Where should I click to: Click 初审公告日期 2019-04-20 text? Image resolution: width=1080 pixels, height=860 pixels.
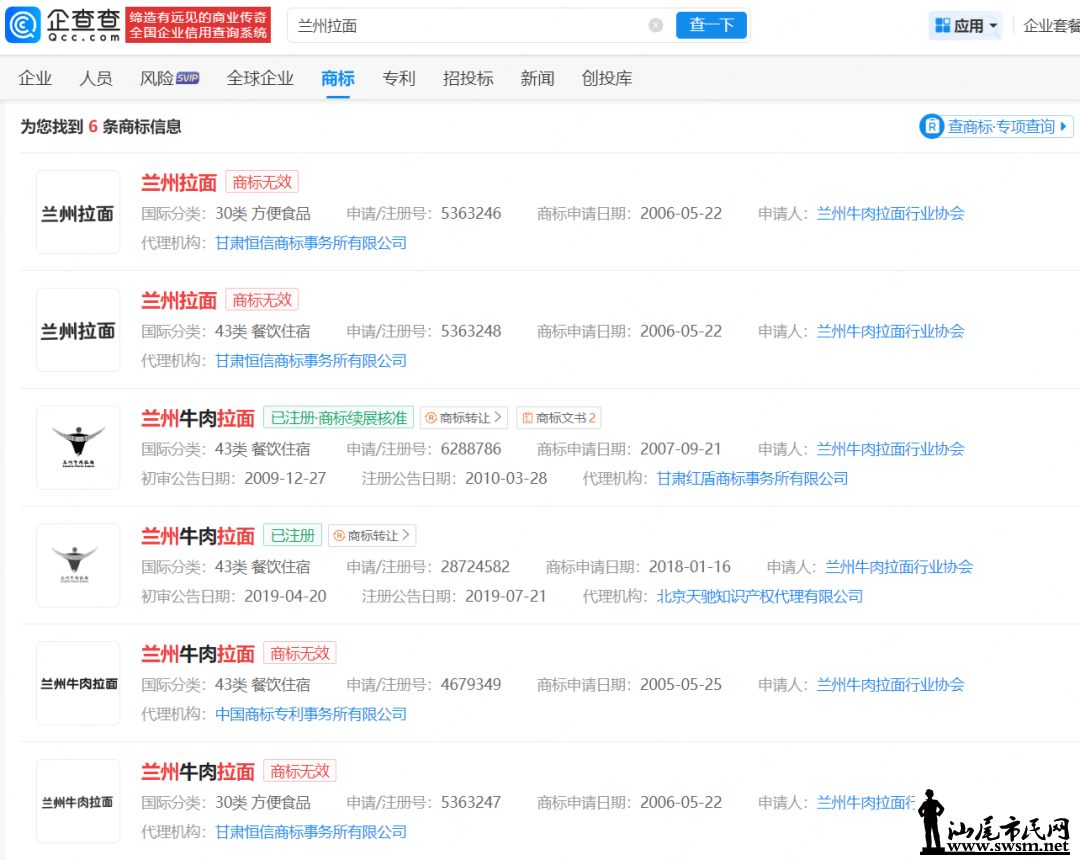tap(233, 596)
